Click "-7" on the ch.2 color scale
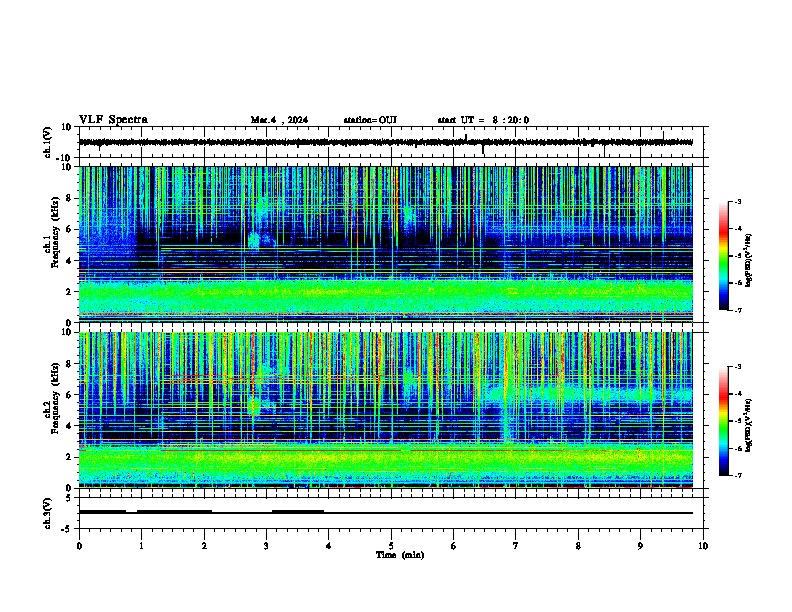 (x=737, y=475)
